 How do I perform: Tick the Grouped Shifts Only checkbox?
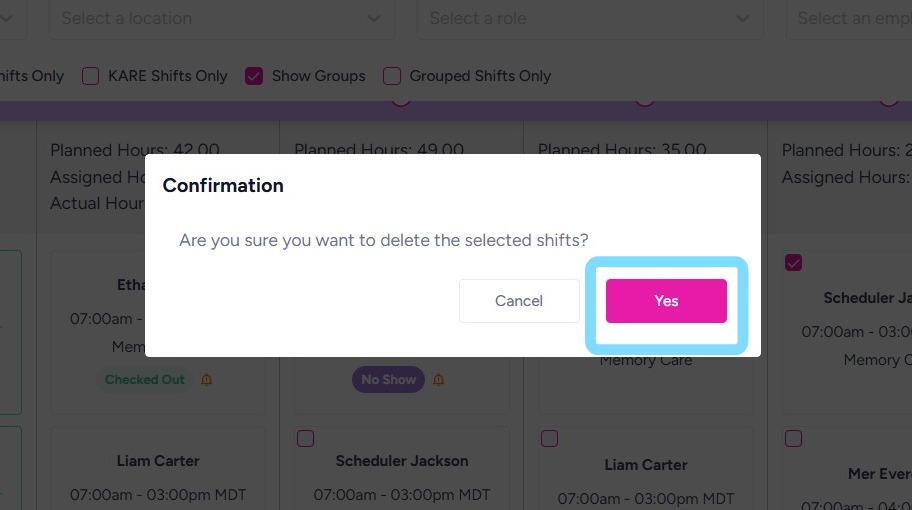(392, 76)
